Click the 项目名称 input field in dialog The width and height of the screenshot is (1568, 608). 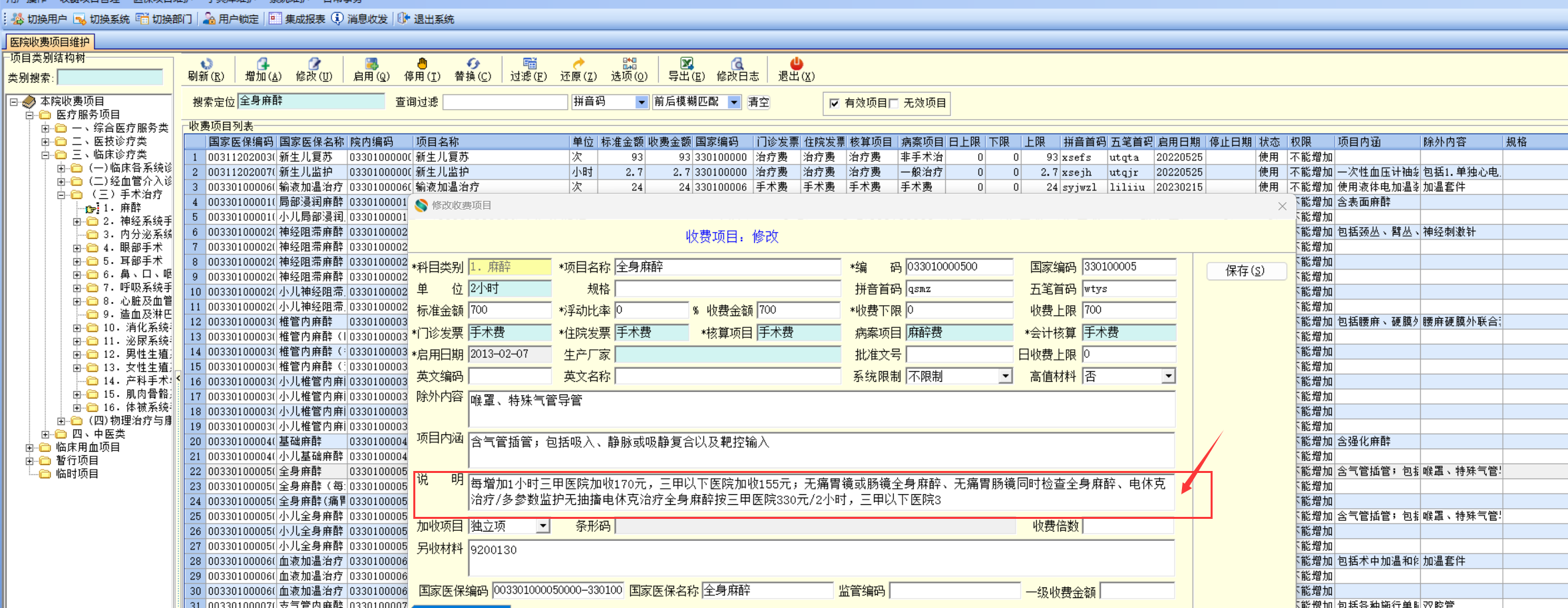coord(727,267)
